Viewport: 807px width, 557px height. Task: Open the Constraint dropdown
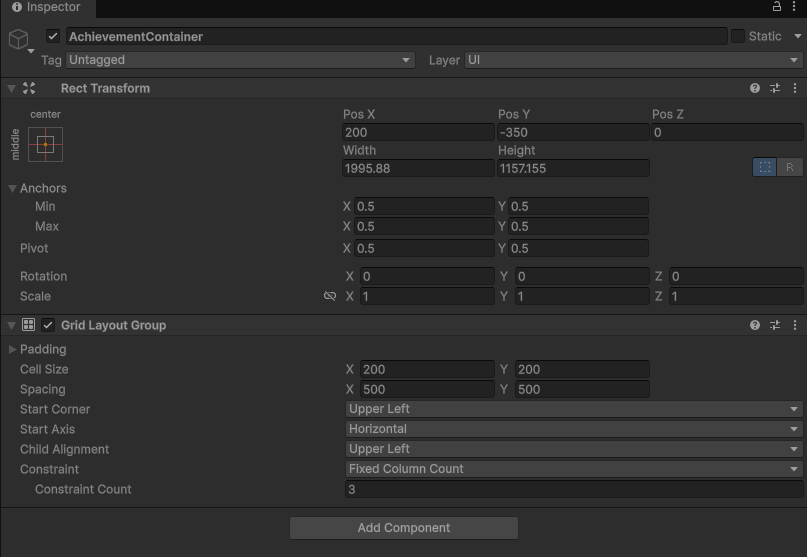(574, 469)
